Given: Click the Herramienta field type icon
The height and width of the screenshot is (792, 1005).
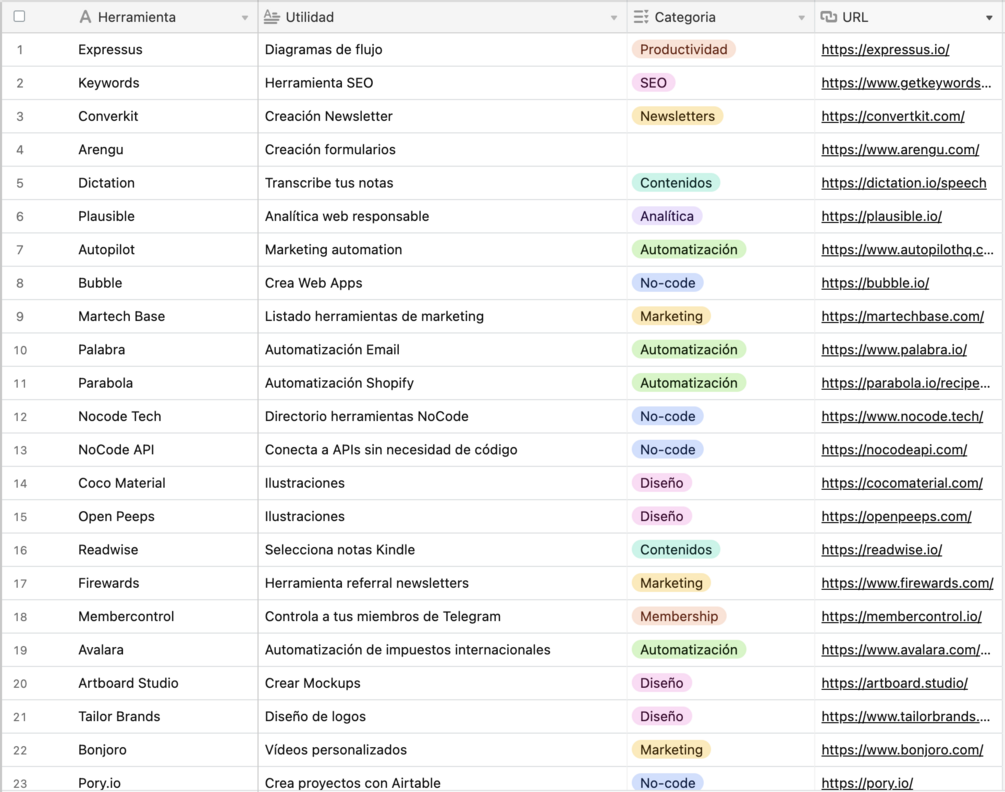Looking at the screenshot, I should click(85, 17).
